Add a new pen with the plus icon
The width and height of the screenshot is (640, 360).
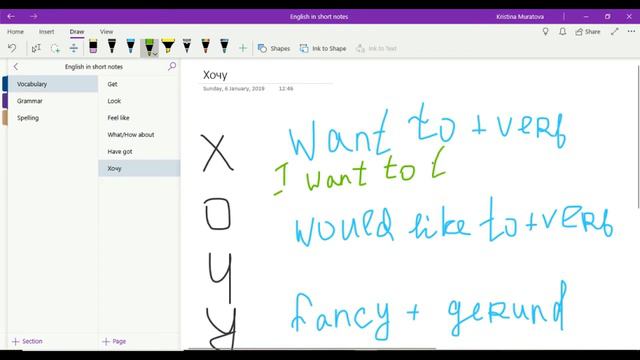tap(243, 48)
